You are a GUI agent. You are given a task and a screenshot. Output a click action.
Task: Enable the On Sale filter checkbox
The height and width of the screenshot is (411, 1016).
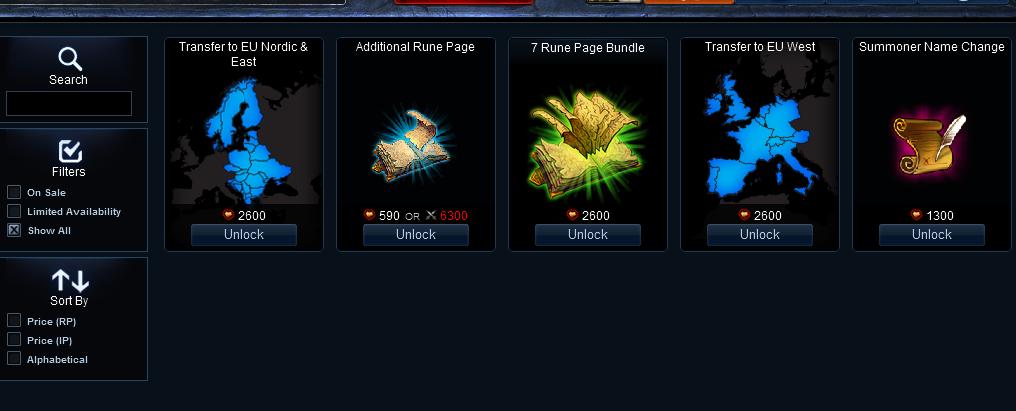click(14, 192)
